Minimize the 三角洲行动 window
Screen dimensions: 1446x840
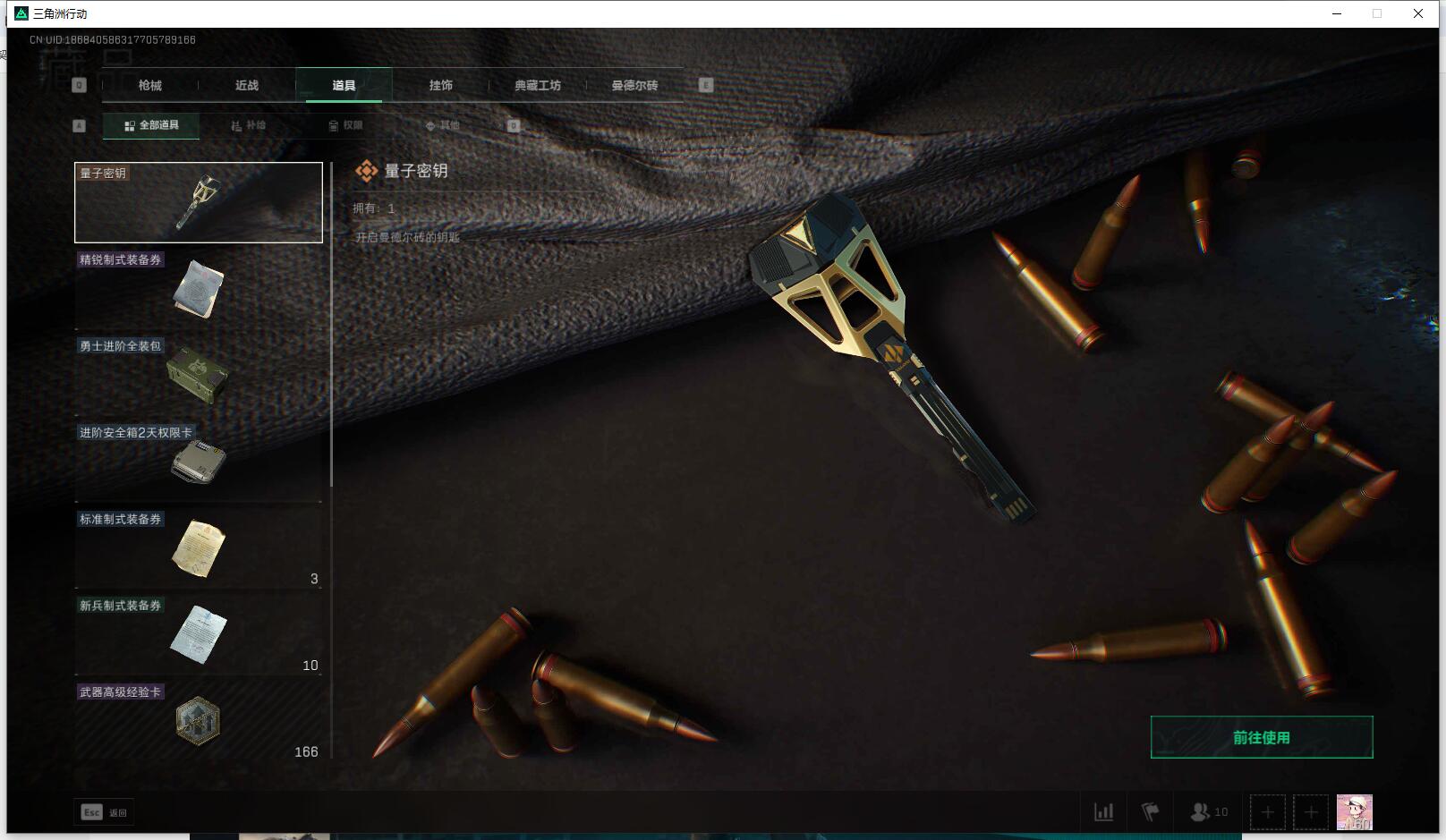coord(1337,13)
